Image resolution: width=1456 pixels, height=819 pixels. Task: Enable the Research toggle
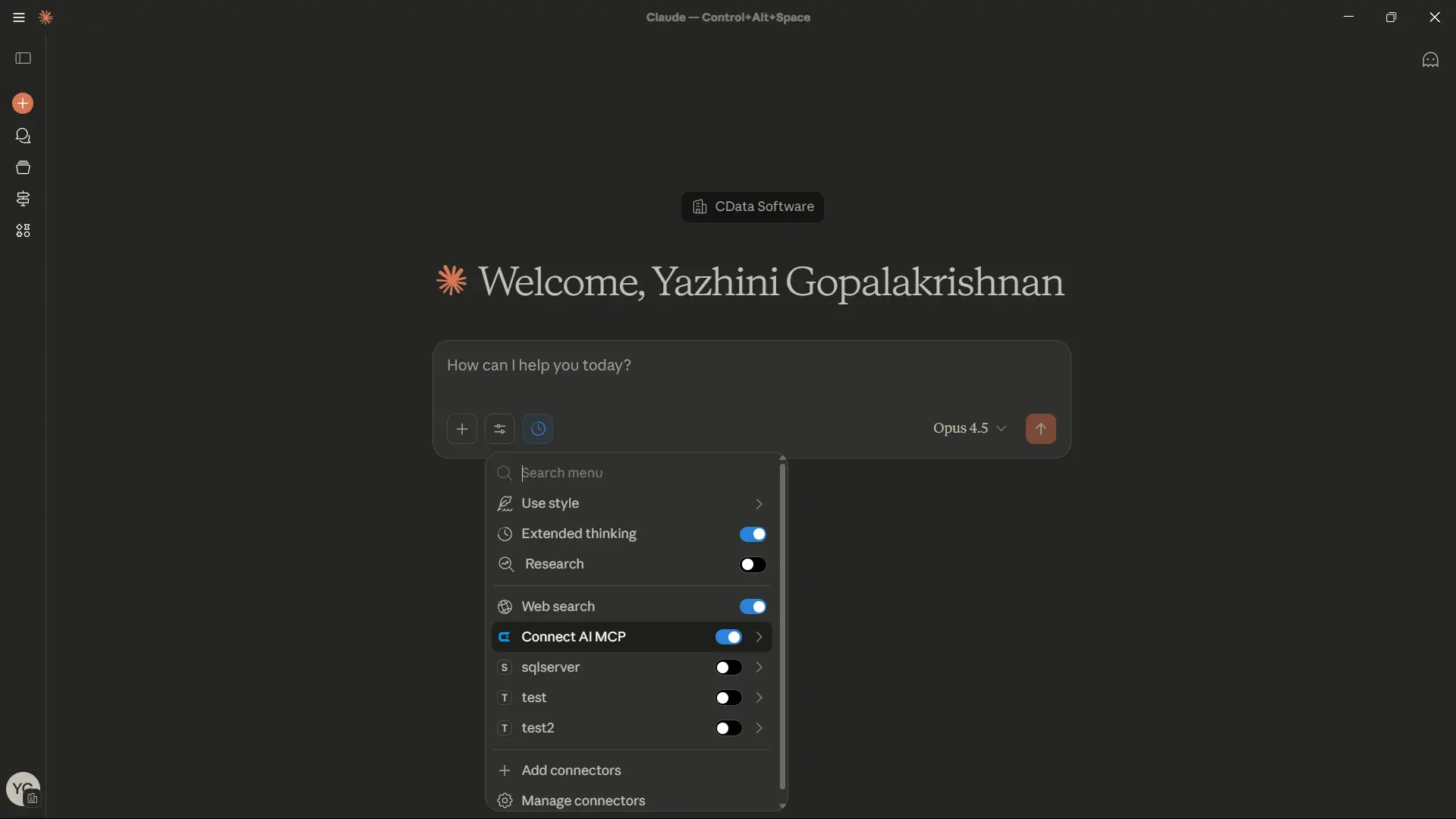point(753,565)
